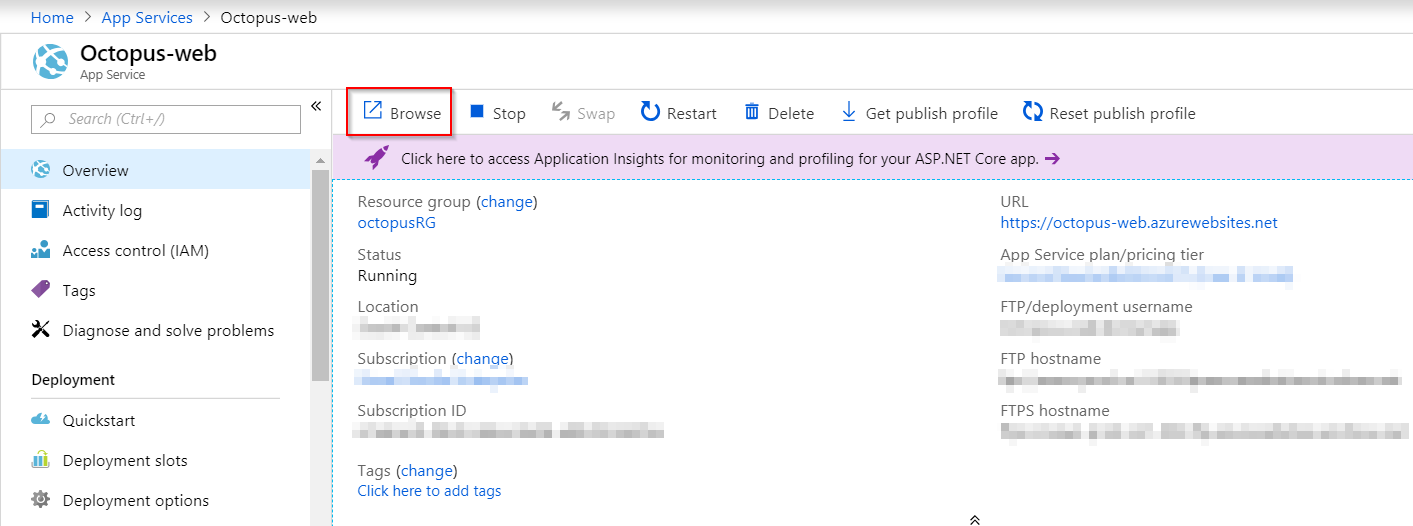The image size is (1413, 526).
Task: Click the Swap arrows icon
Action: click(x=561, y=112)
